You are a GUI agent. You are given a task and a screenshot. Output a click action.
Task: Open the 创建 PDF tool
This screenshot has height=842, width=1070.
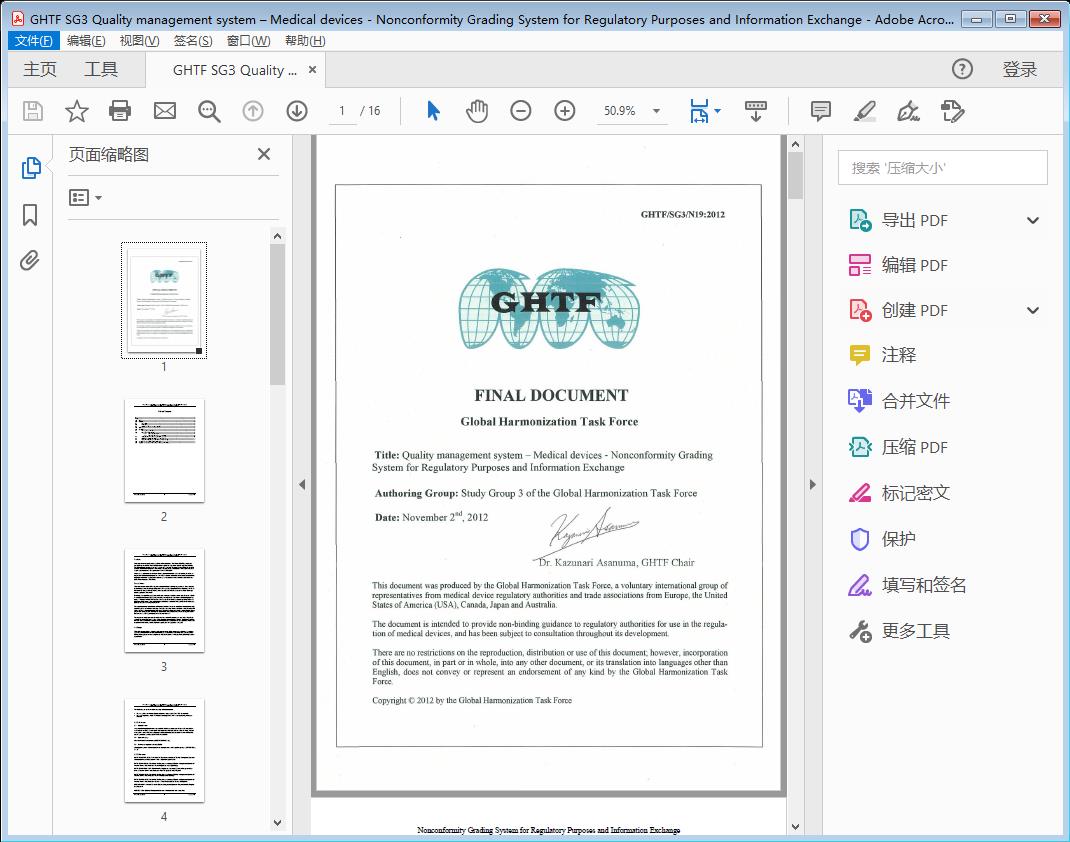[x=914, y=310]
